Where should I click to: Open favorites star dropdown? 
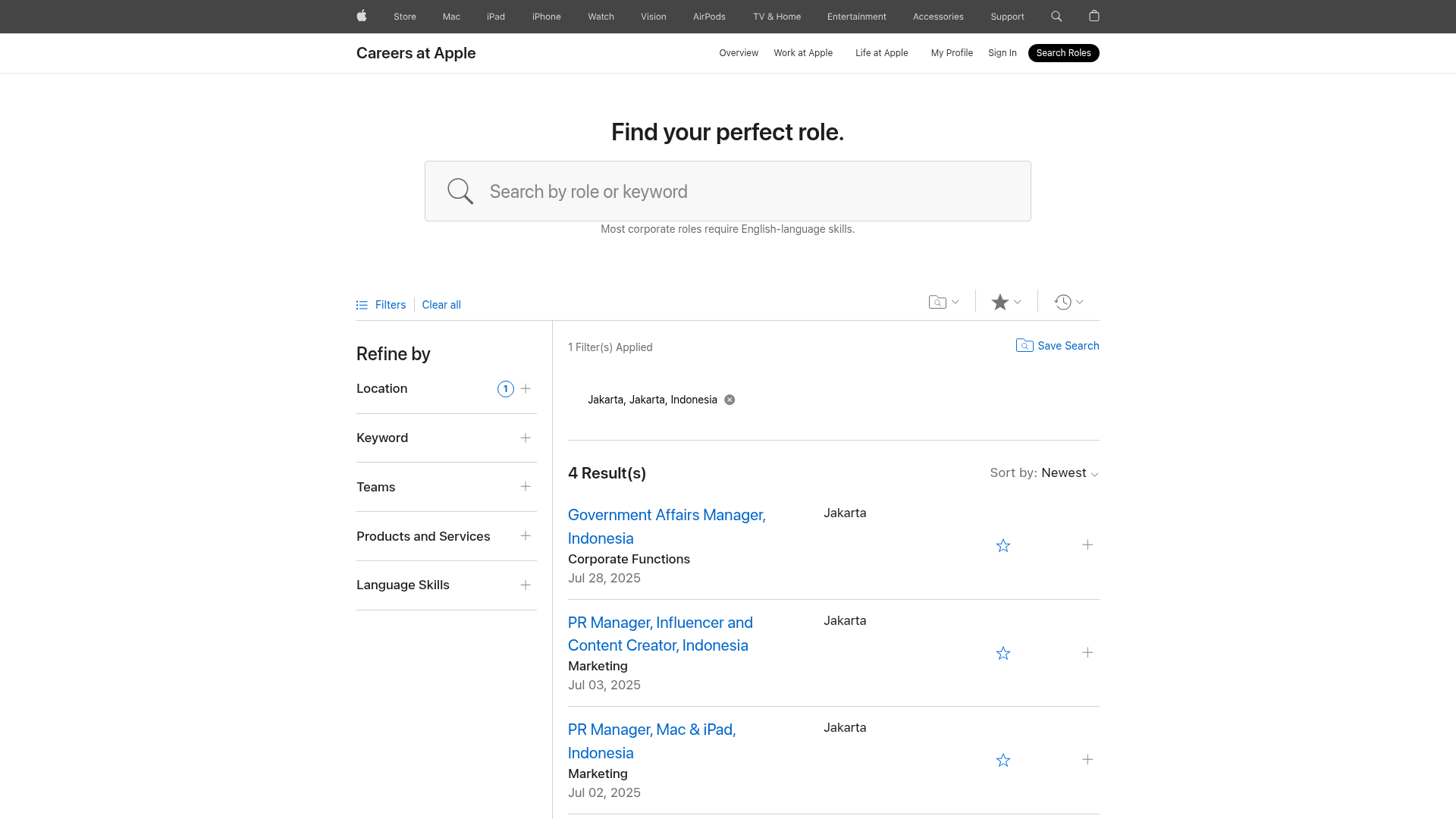point(1006,302)
